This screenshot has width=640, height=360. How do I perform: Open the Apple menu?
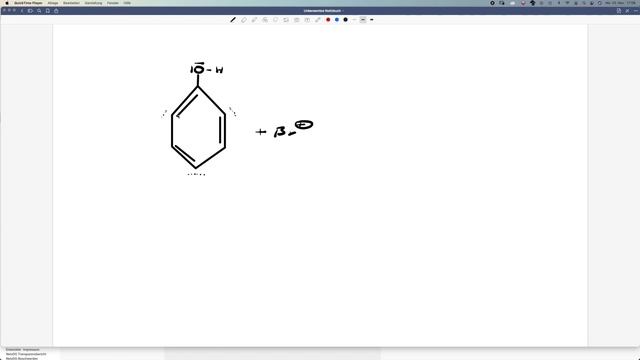pos(7,3)
